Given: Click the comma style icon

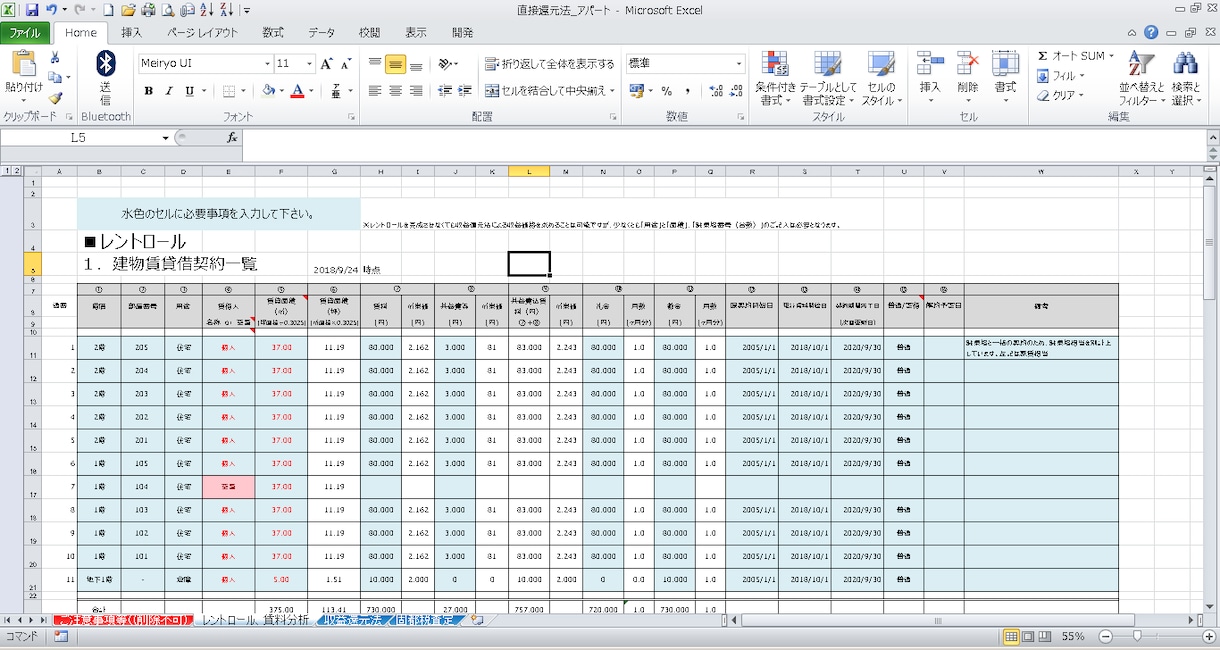Looking at the screenshot, I should 688,91.
